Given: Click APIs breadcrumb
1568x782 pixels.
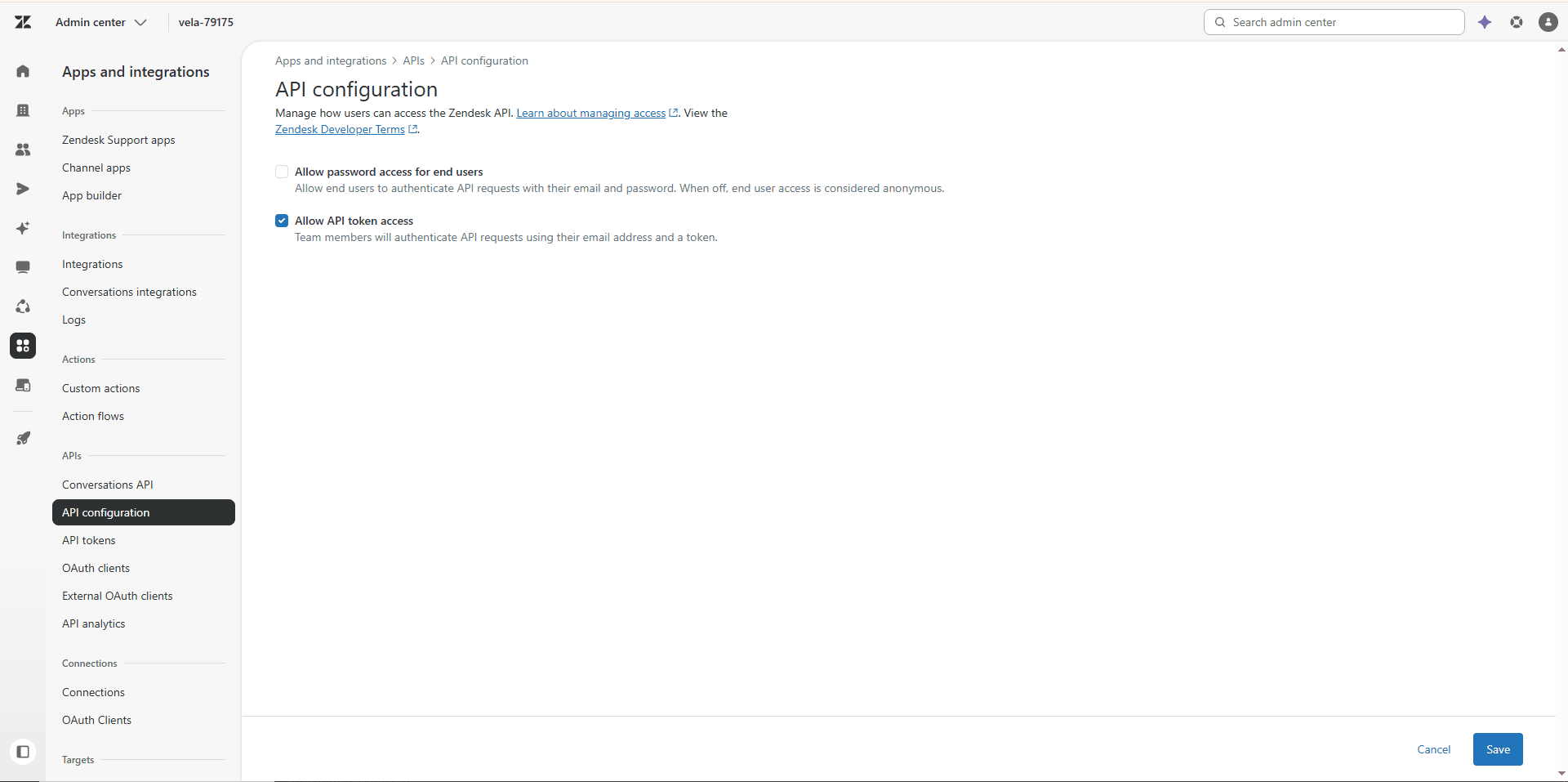Looking at the screenshot, I should coord(413,60).
